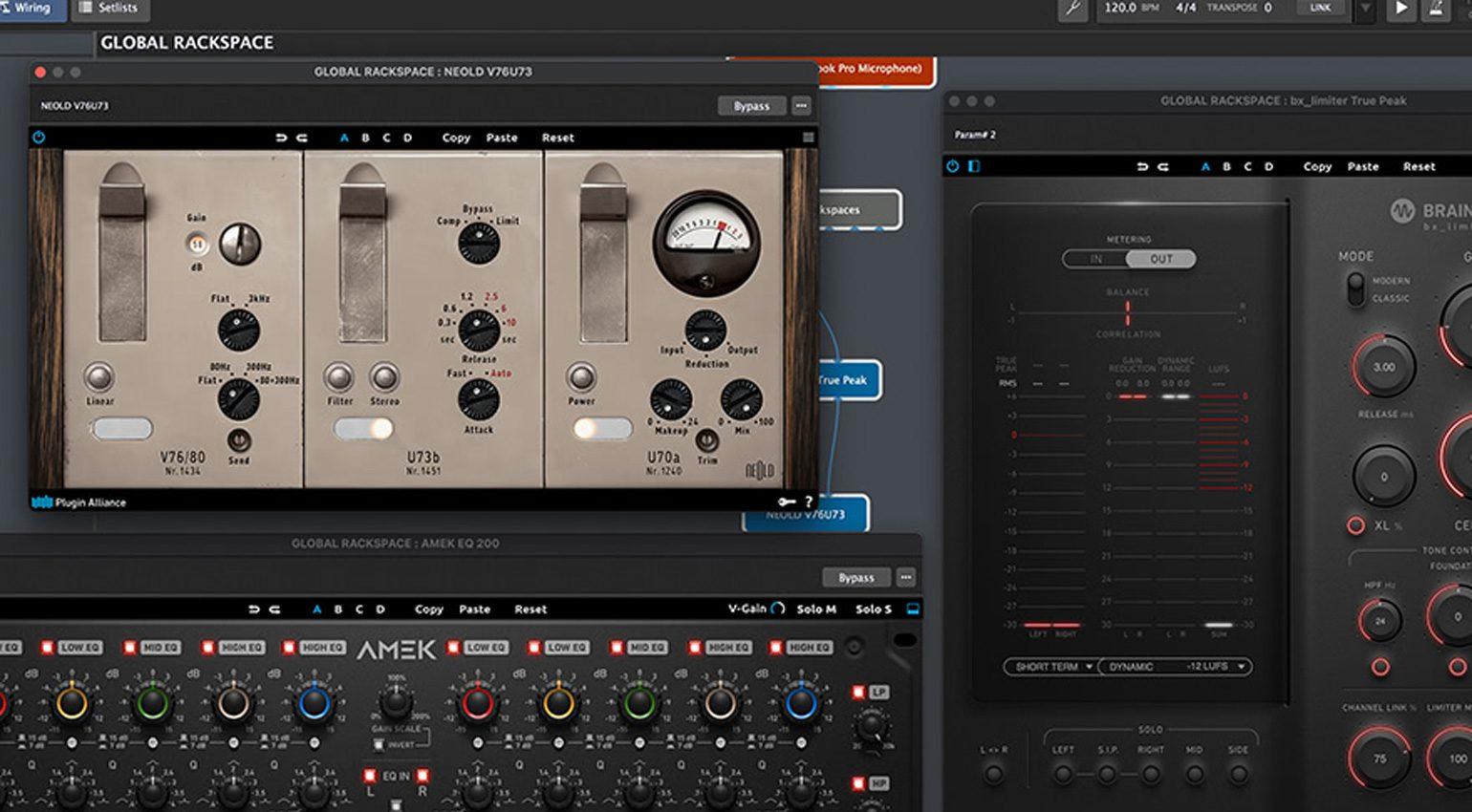Click undo arrow in NEOLD V76U73 toolbar
The image size is (1472, 812).
click(281, 138)
